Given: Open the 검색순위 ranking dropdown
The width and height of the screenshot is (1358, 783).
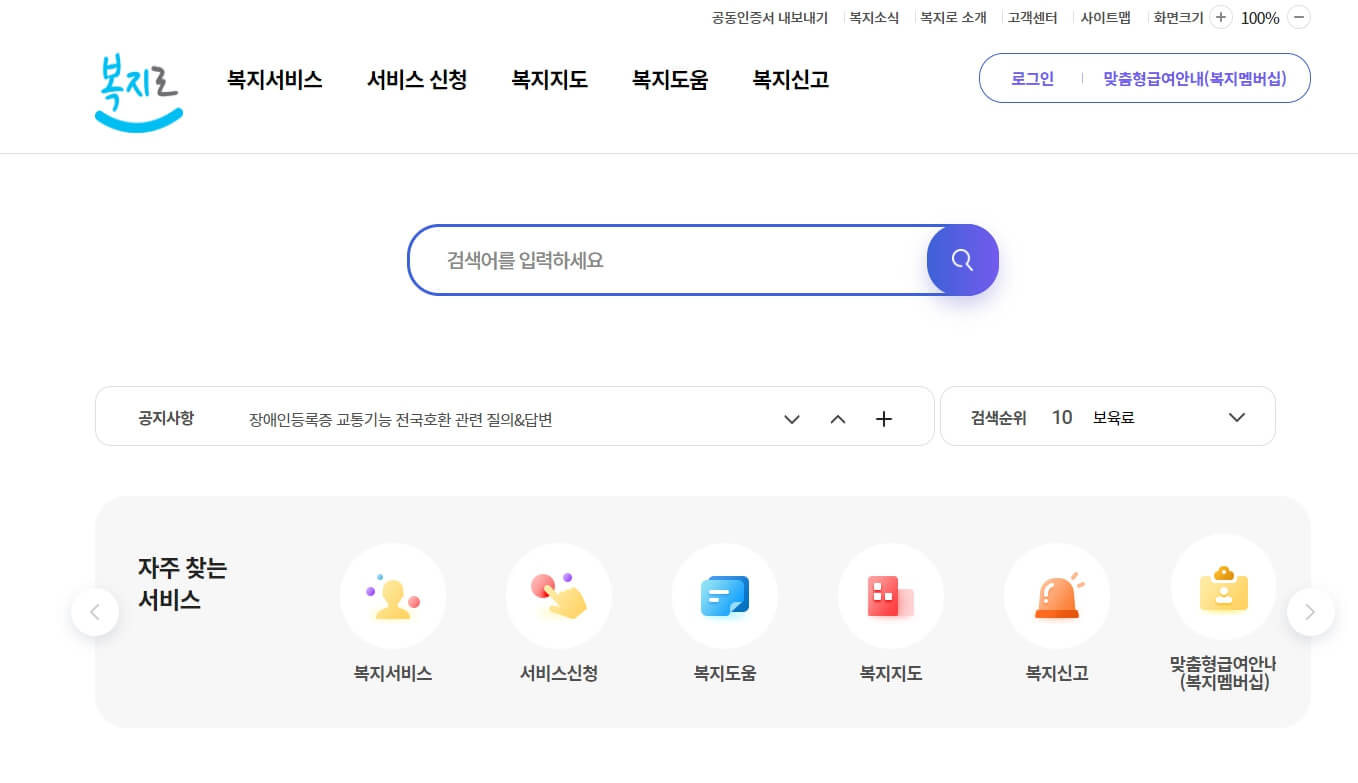Looking at the screenshot, I should 1237,417.
